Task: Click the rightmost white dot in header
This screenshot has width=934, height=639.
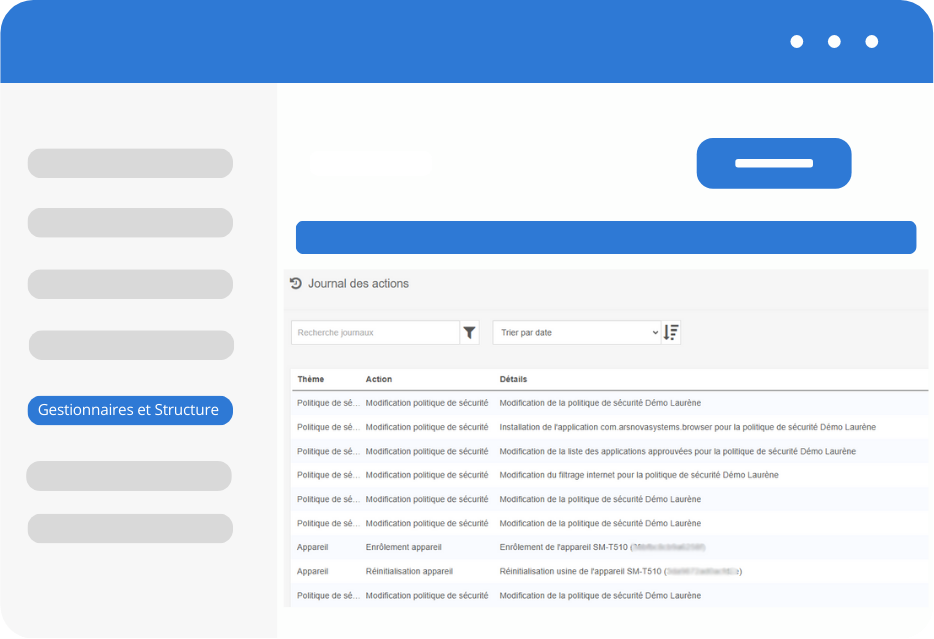Action: [872, 42]
